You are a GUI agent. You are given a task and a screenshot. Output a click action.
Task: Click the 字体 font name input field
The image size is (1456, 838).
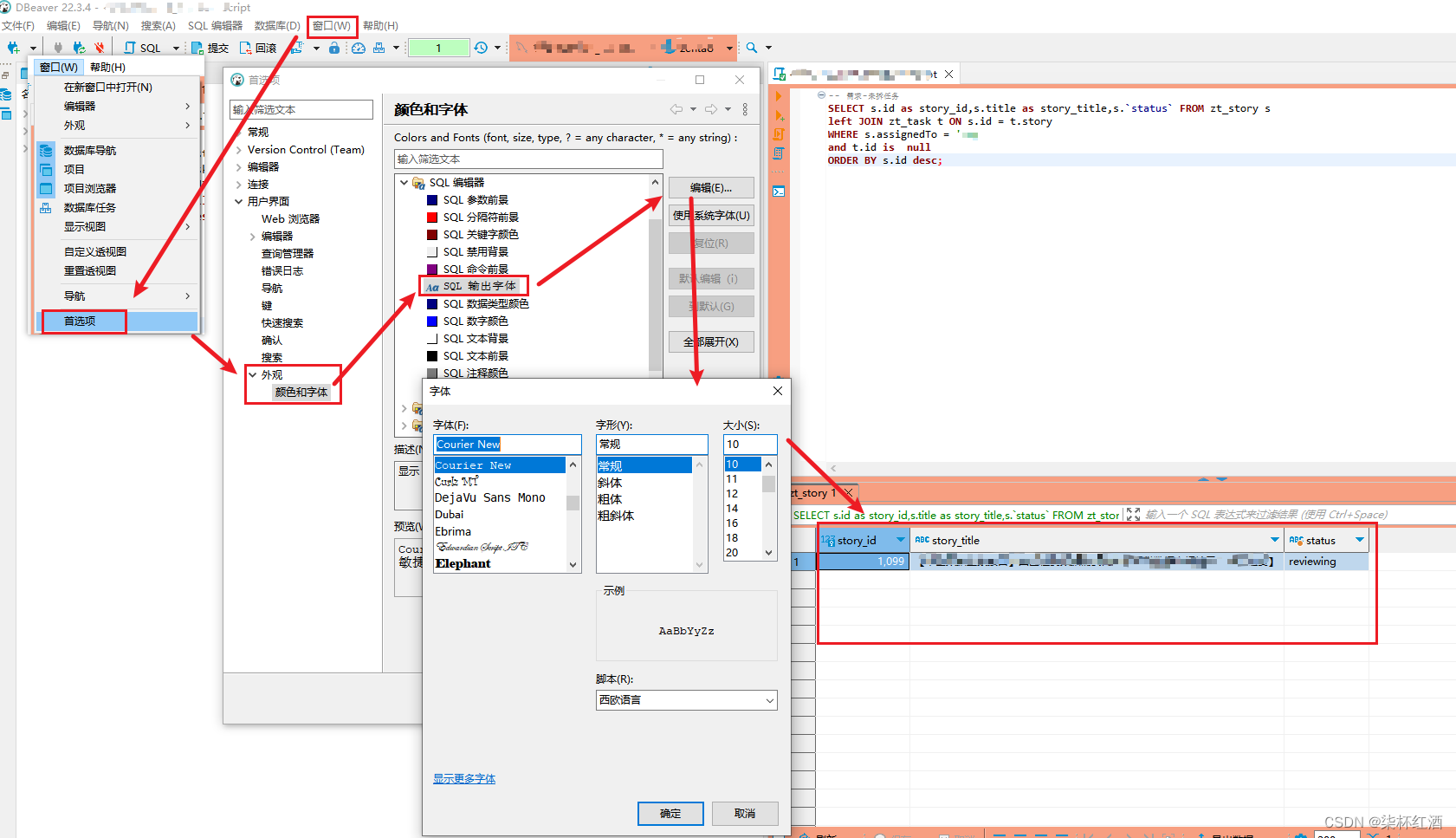coord(508,445)
